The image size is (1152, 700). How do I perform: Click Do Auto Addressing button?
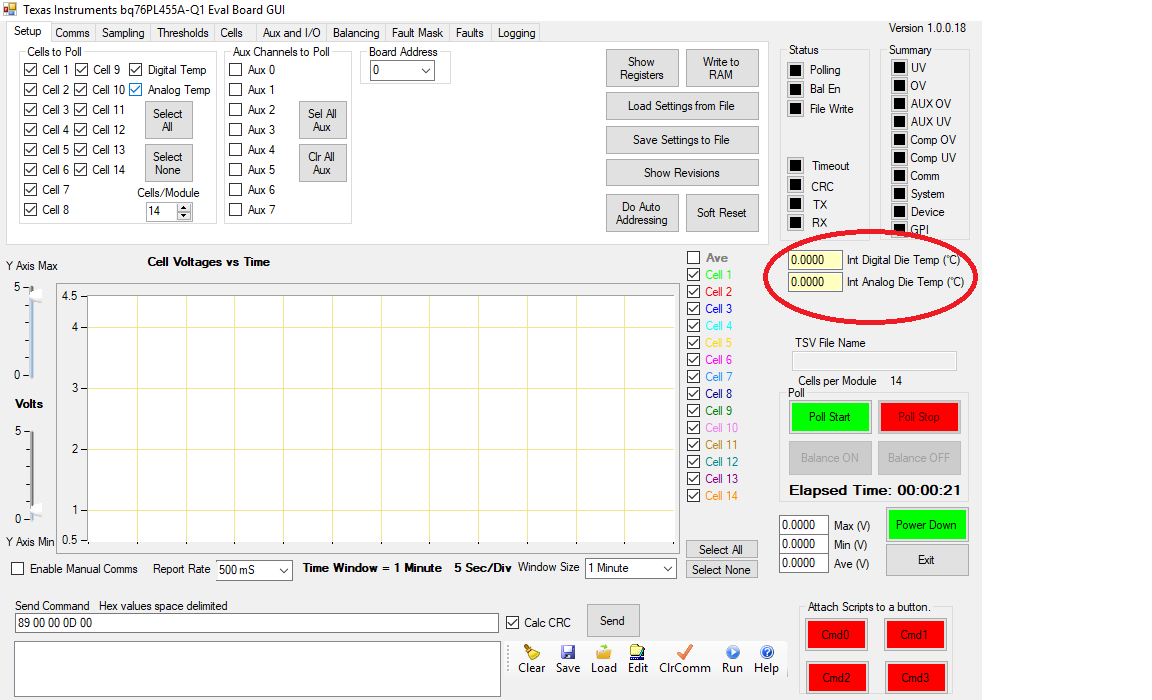click(641, 213)
